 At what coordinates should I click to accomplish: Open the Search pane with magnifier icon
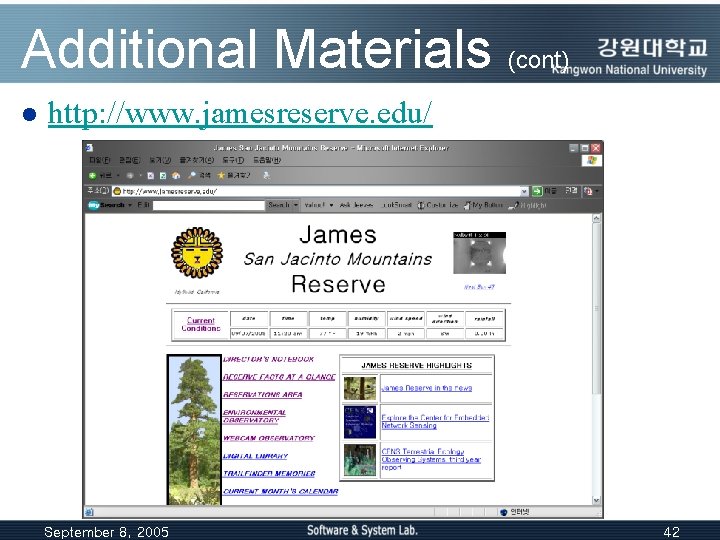192,175
